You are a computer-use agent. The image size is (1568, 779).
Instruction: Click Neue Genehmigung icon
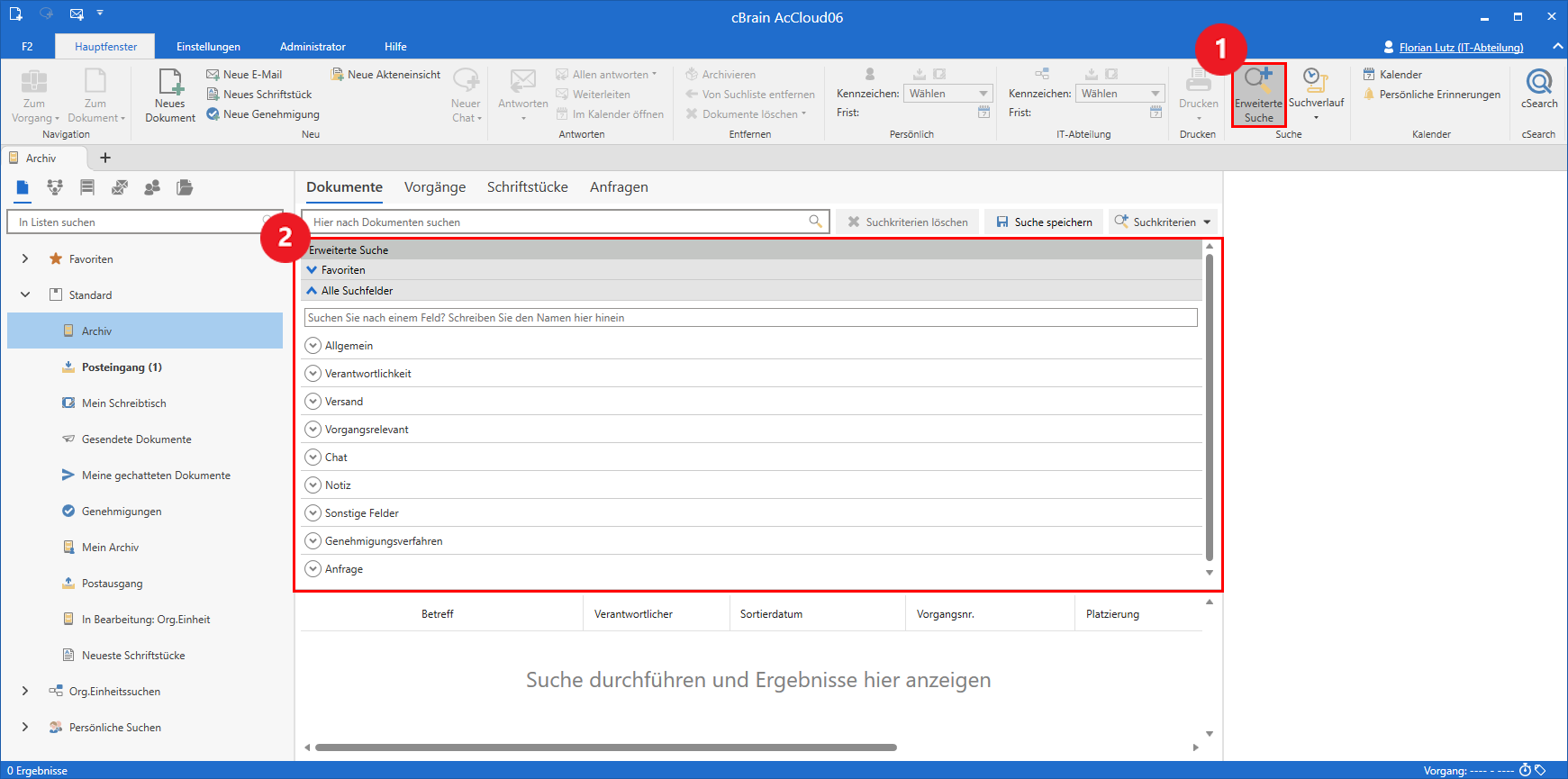tap(213, 114)
